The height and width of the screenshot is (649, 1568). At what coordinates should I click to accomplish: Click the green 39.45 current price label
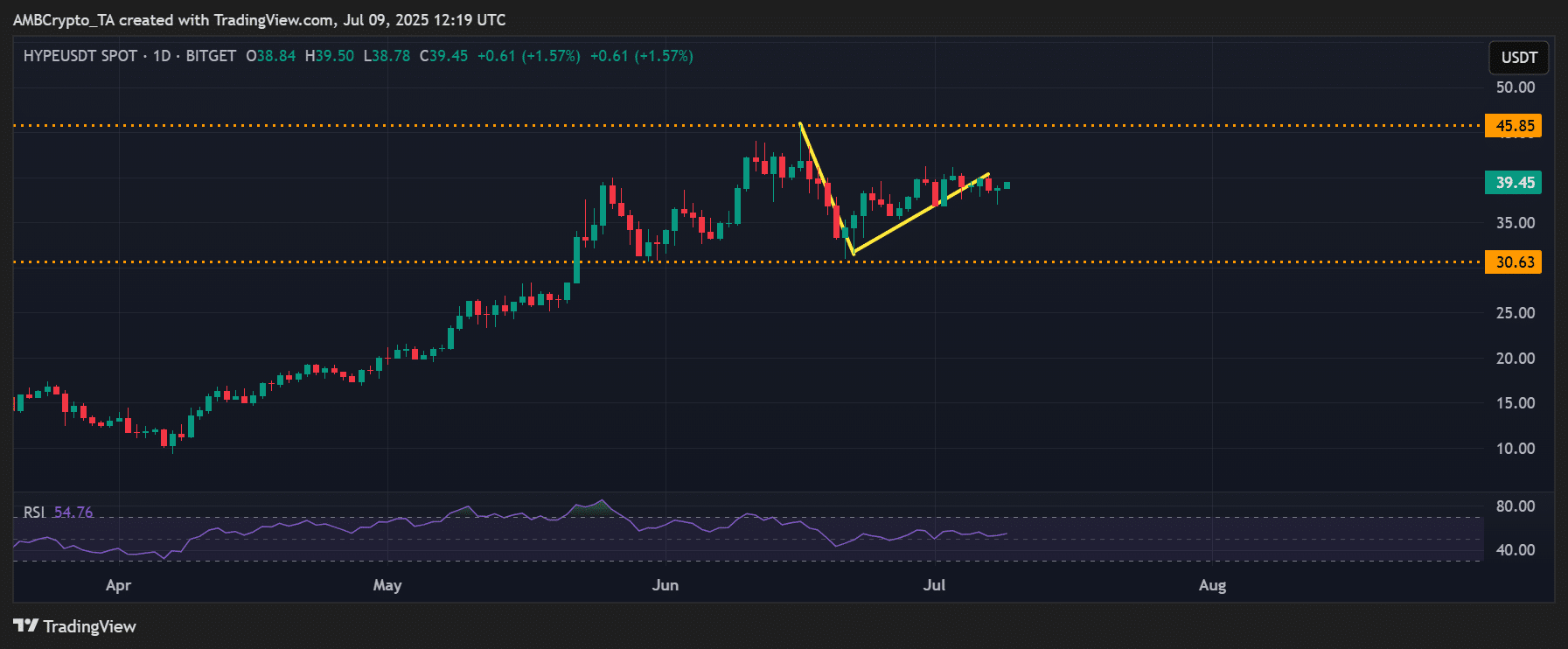(1514, 183)
